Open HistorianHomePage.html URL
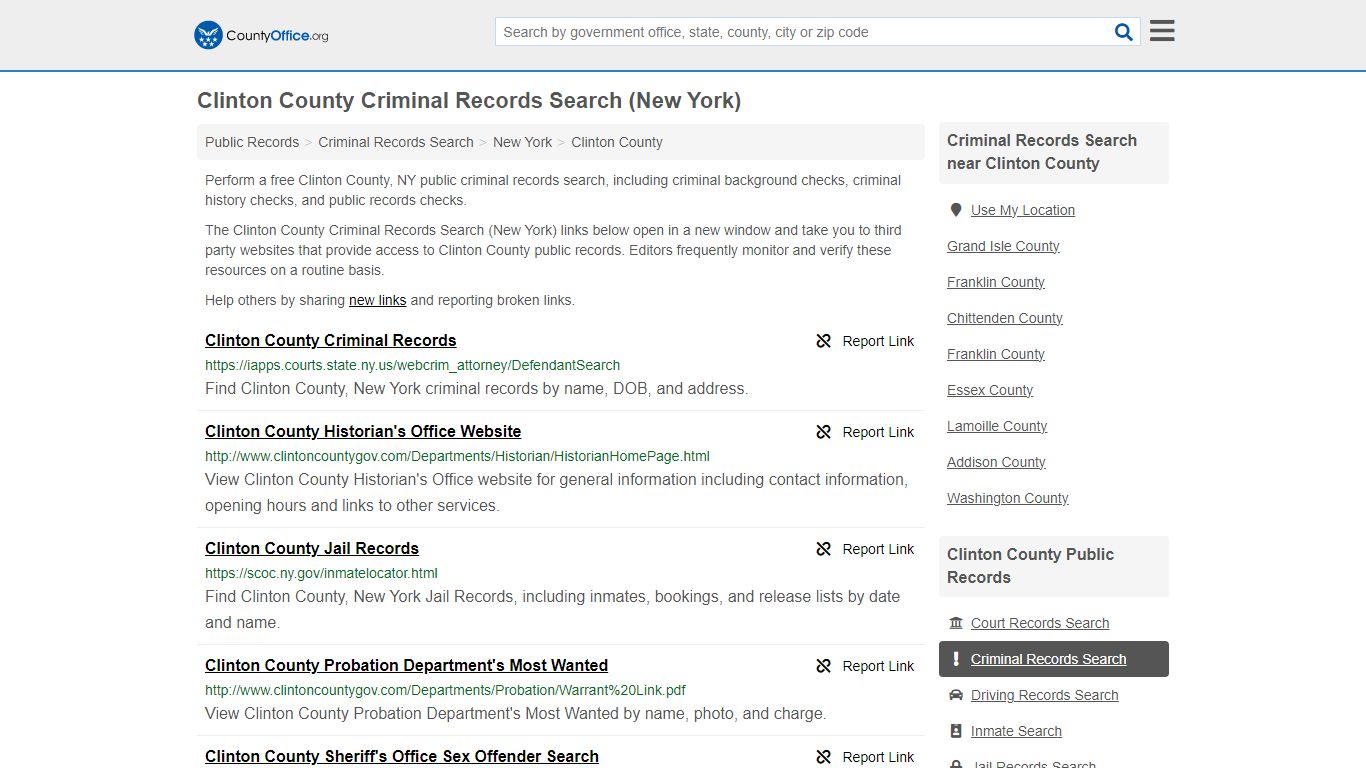1366x768 pixels. pyautogui.click(x=457, y=456)
